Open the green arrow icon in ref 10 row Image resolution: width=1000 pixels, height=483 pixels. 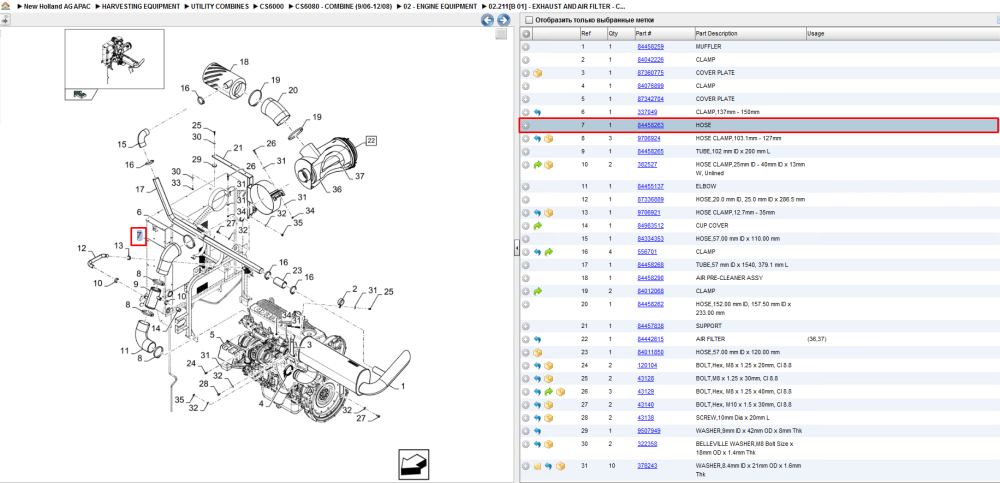coord(537,165)
